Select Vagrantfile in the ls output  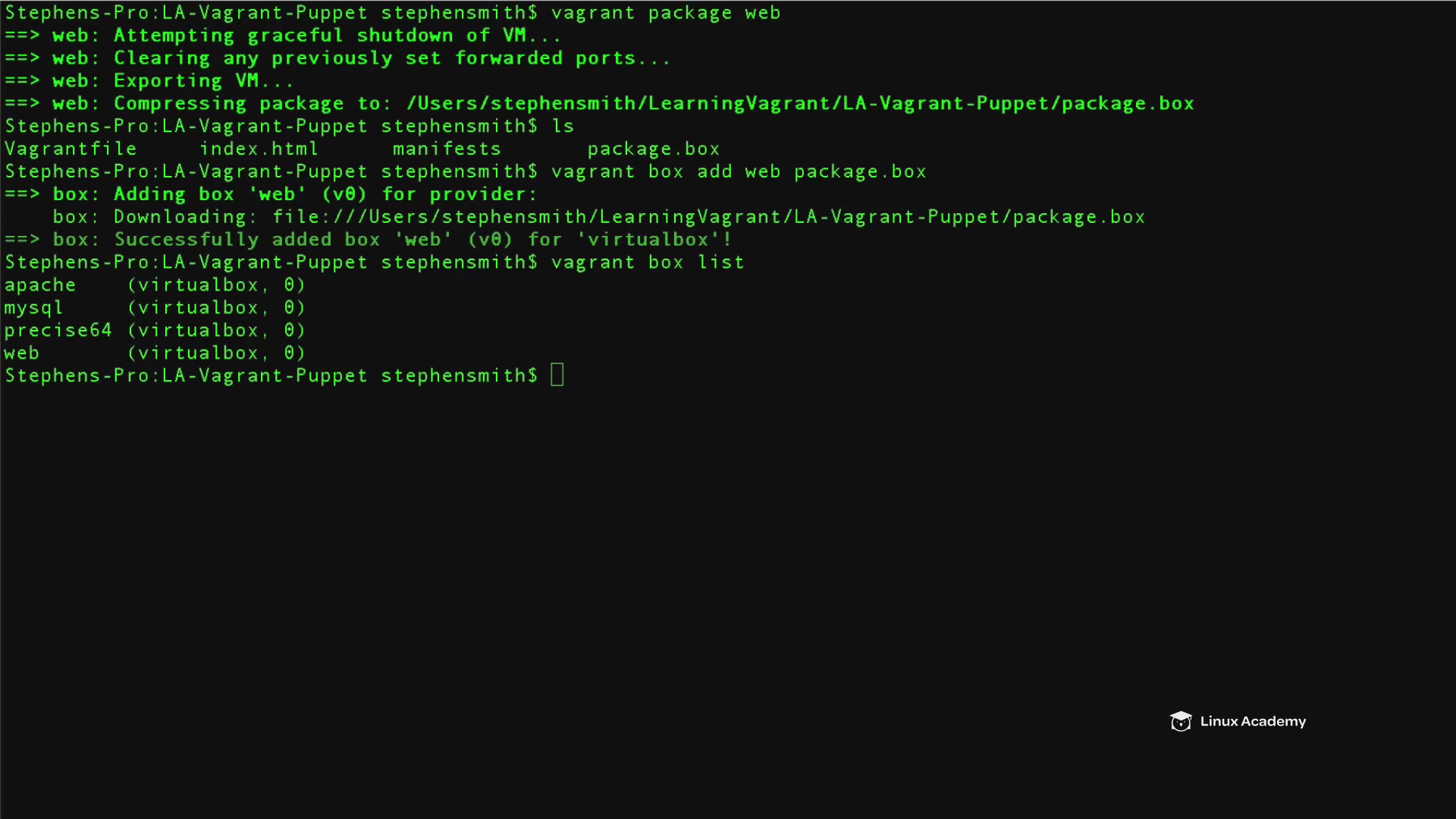[71, 149]
